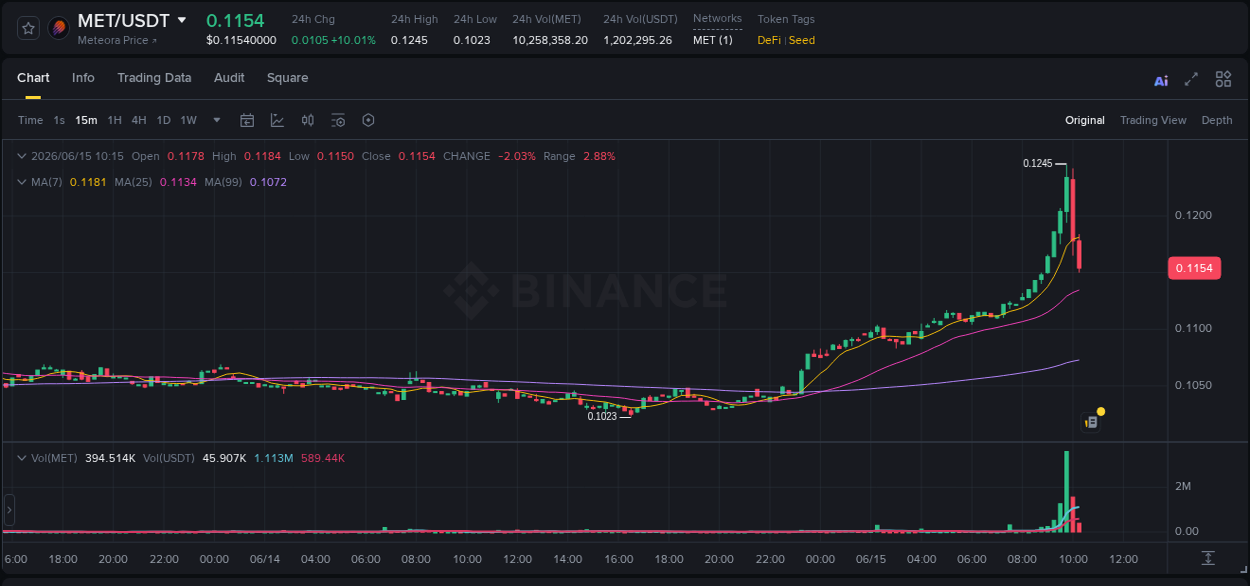Expand the chart to fullscreen
Screen dimensions: 1250x586
[1191, 79]
